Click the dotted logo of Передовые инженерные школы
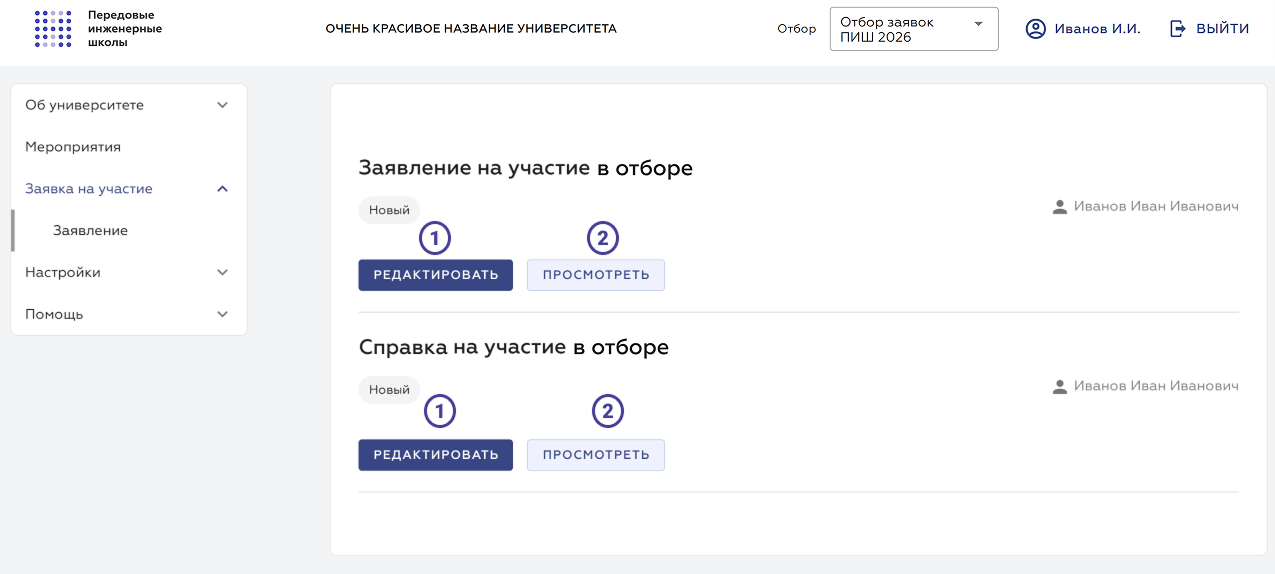 53,29
